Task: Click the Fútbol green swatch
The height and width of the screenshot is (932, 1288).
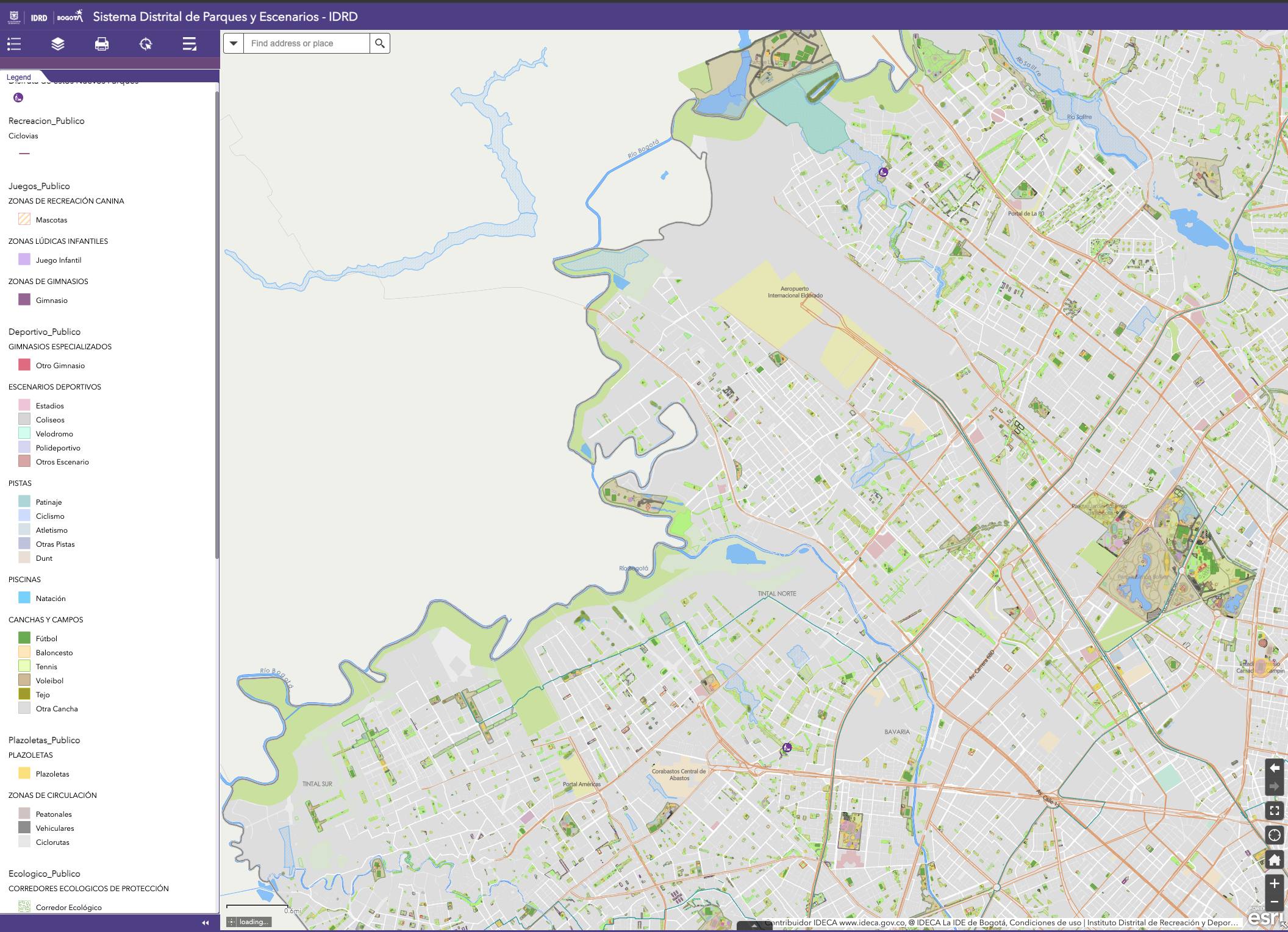Action: [24, 638]
